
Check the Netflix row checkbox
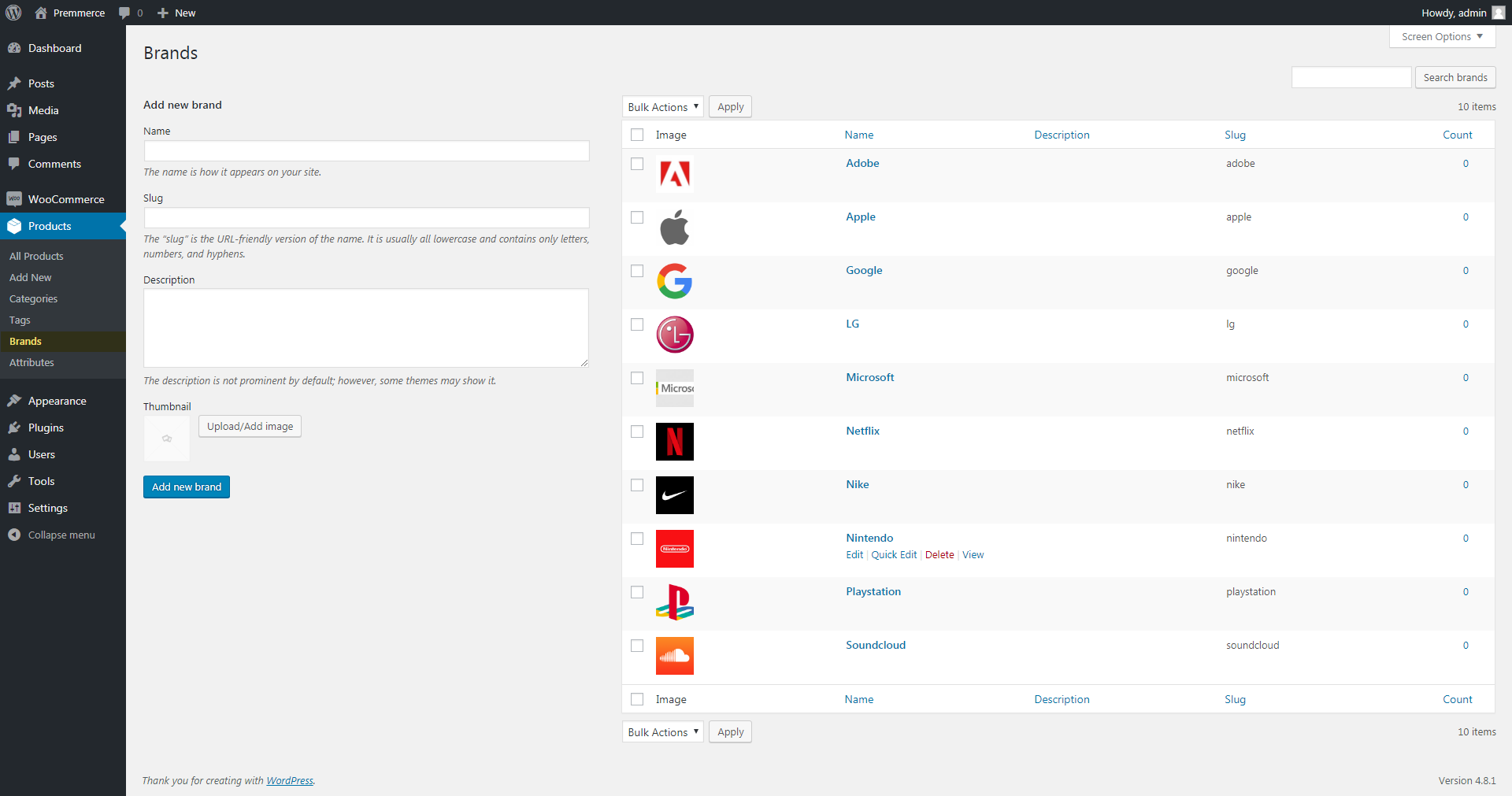coord(637,431)
